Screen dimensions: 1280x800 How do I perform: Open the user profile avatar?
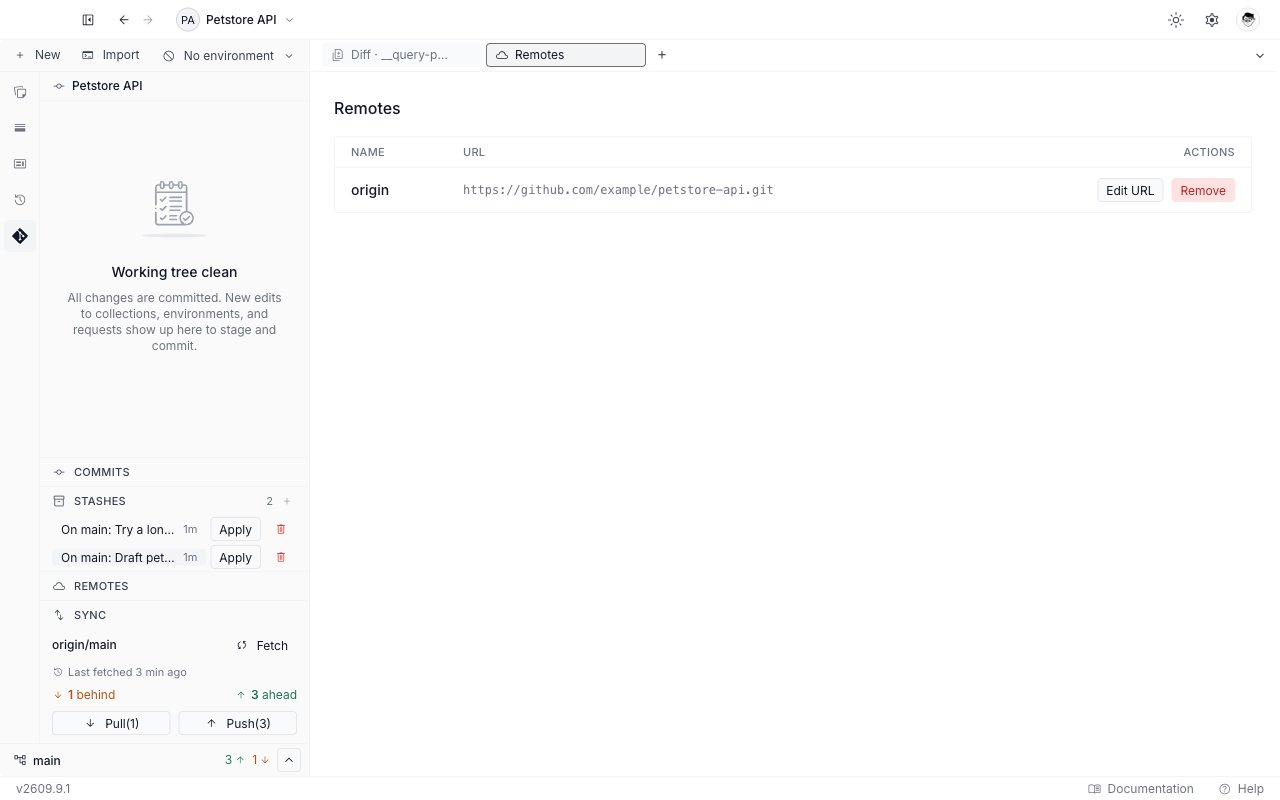click(1247, 20)
